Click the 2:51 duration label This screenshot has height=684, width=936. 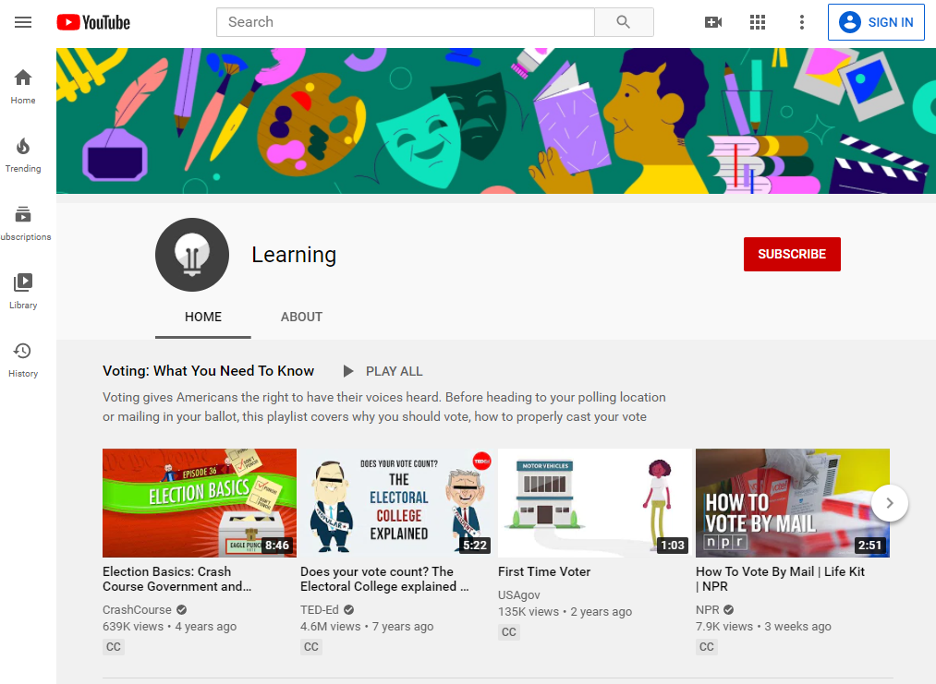click(870, 545)
